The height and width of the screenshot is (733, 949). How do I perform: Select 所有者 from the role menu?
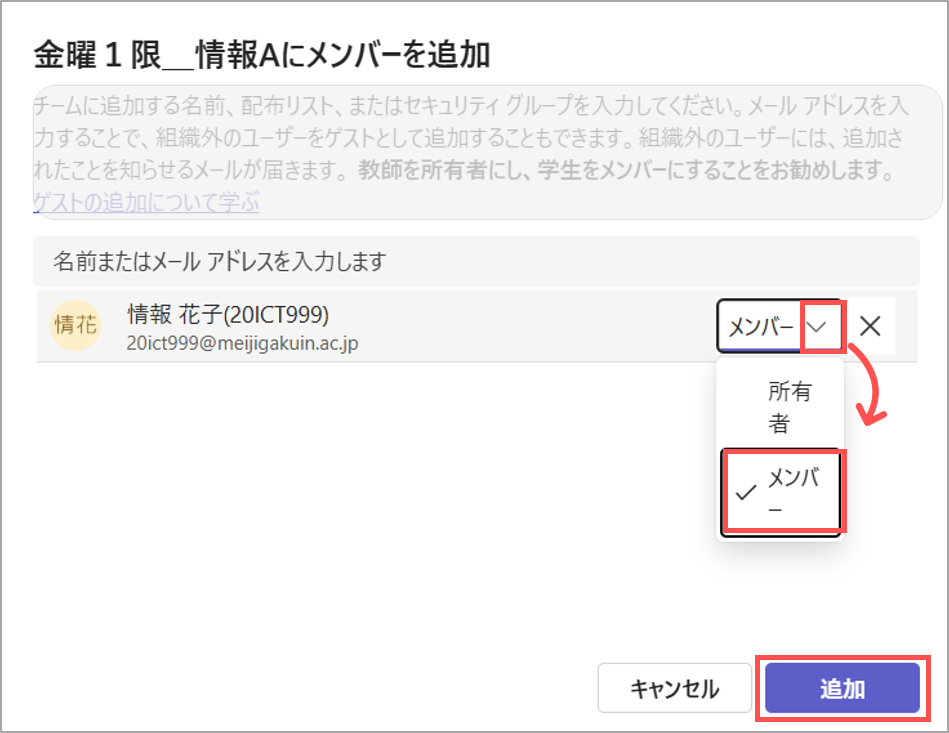pyautogui.click(x=791, y=407)
